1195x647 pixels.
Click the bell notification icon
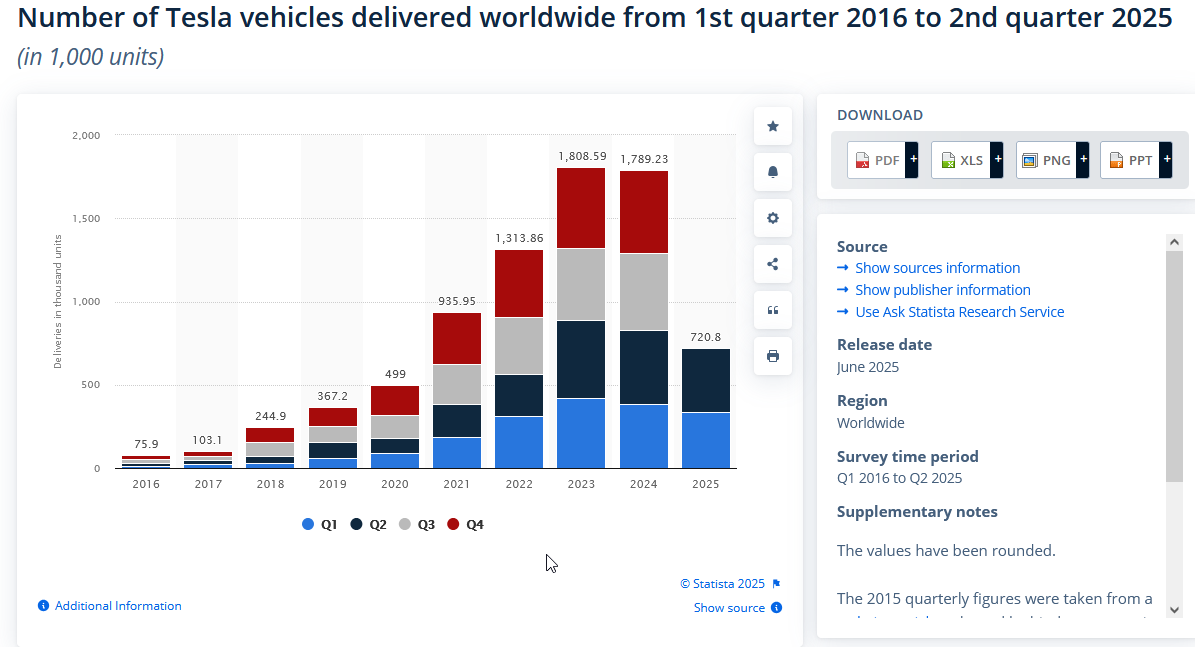pos(773,172)
